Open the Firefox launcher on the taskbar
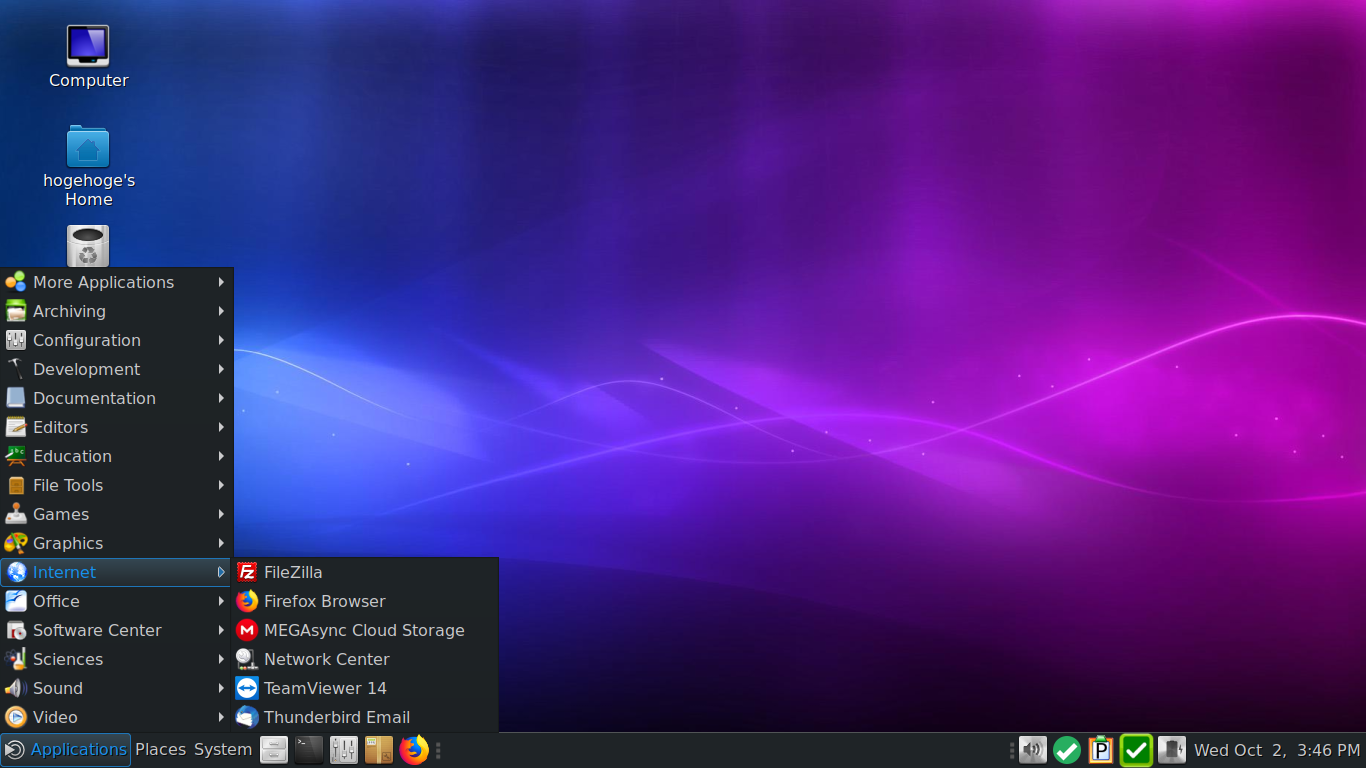The height and width of the screenshot is (768, 1366). pos(414,750)
